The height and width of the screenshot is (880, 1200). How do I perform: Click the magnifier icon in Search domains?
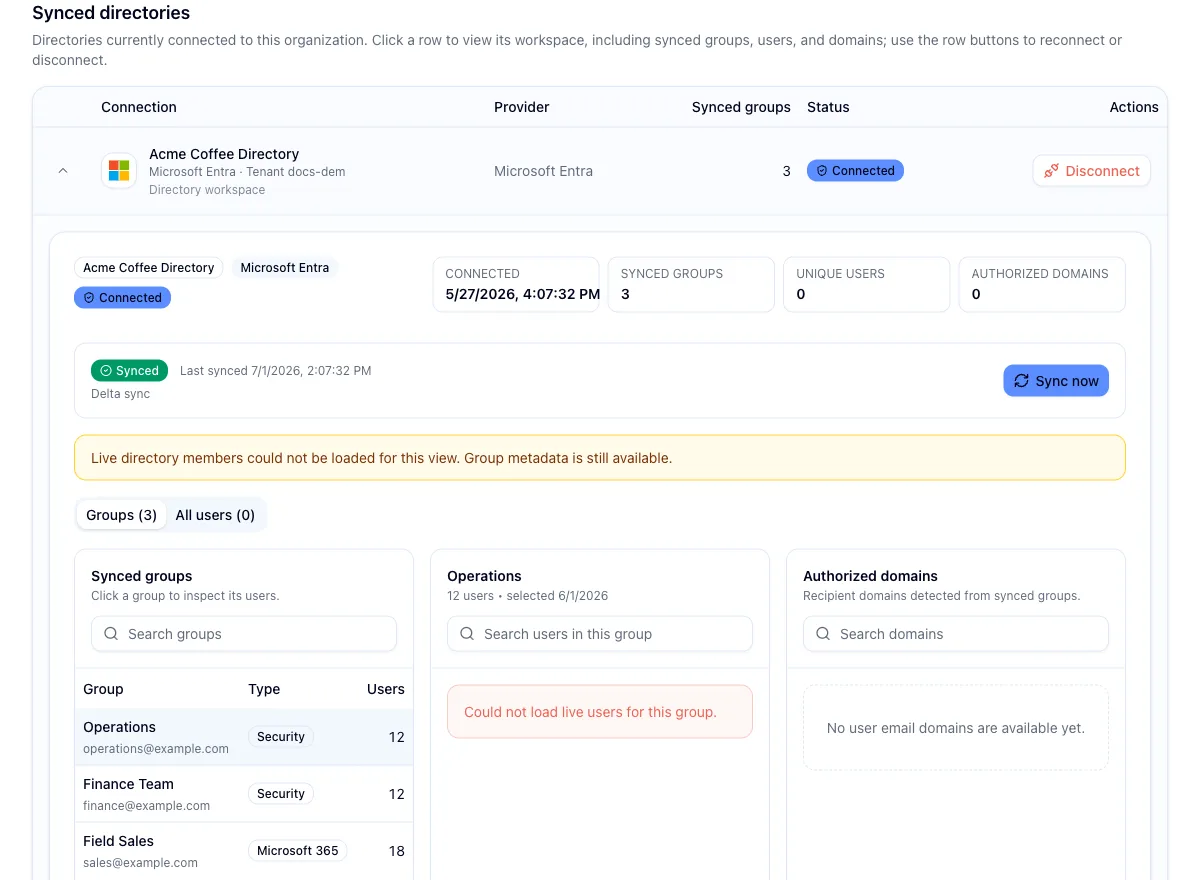tap(823, 634)
